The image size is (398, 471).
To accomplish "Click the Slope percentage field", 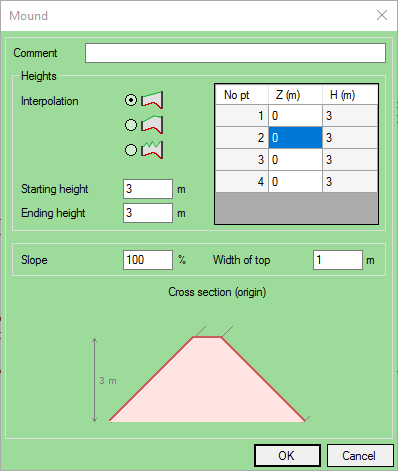I will [148, 260].
